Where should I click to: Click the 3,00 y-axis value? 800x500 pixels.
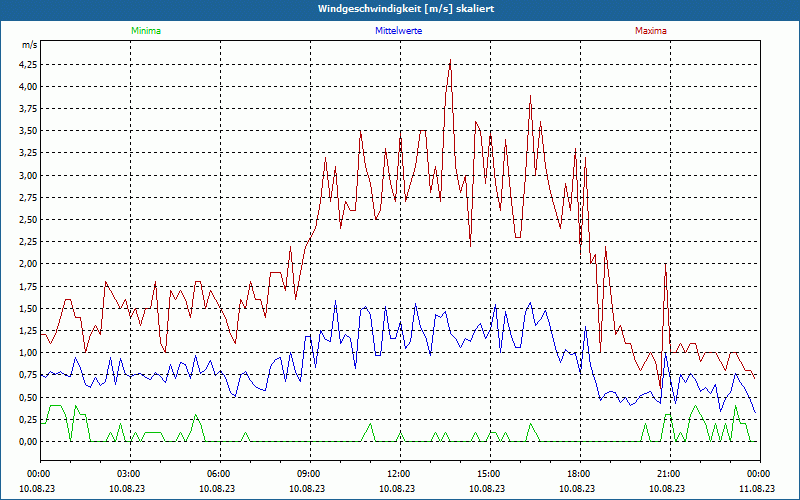click(x=28, y=176)
